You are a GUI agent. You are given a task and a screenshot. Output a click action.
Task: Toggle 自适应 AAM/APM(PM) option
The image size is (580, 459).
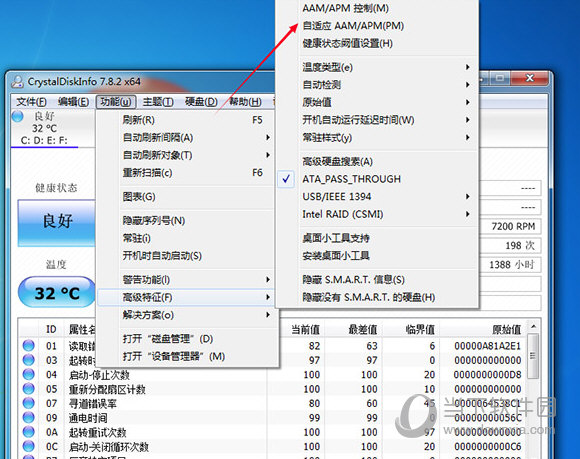[377, 26]
